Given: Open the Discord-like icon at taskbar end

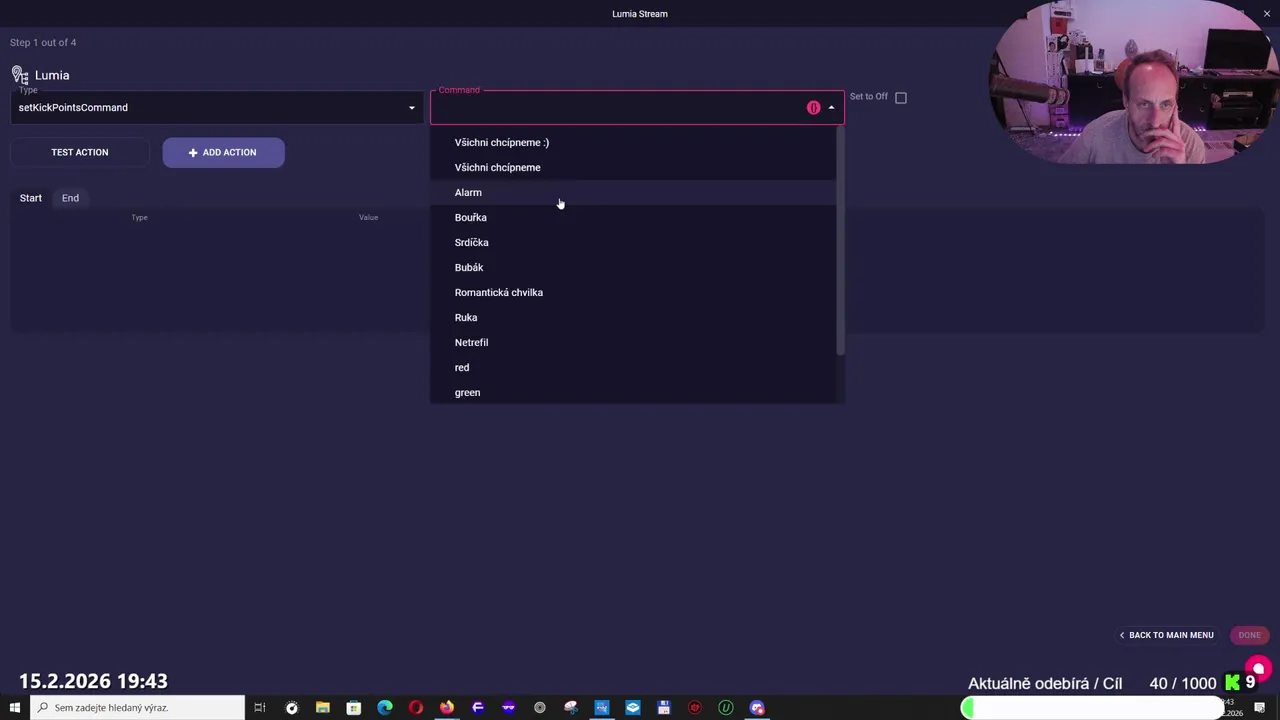Looking at the screenshot, I should (x=757, y=708).
